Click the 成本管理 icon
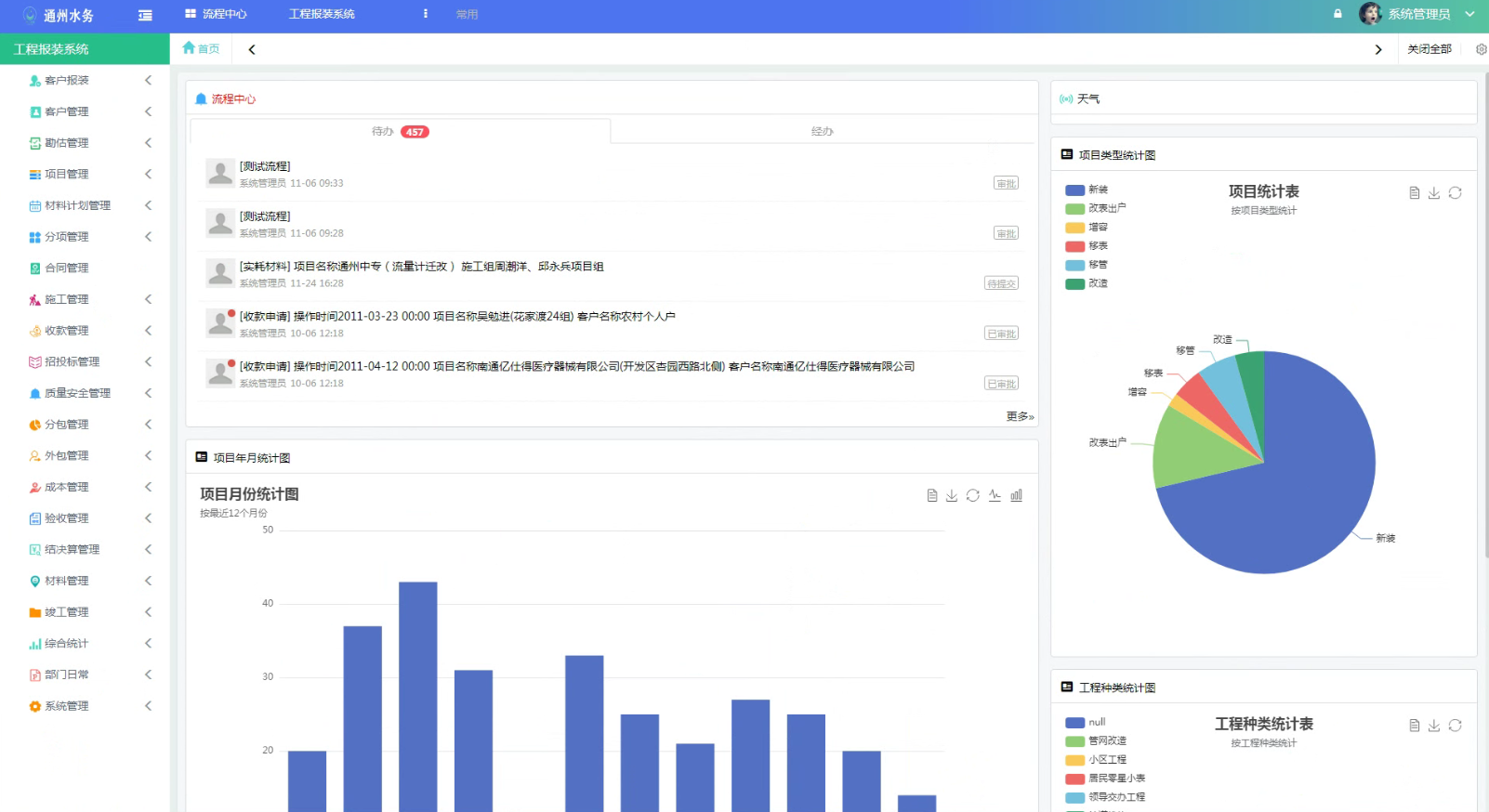The height and width of the screenshot is (812, 1489). coord(35,488)
